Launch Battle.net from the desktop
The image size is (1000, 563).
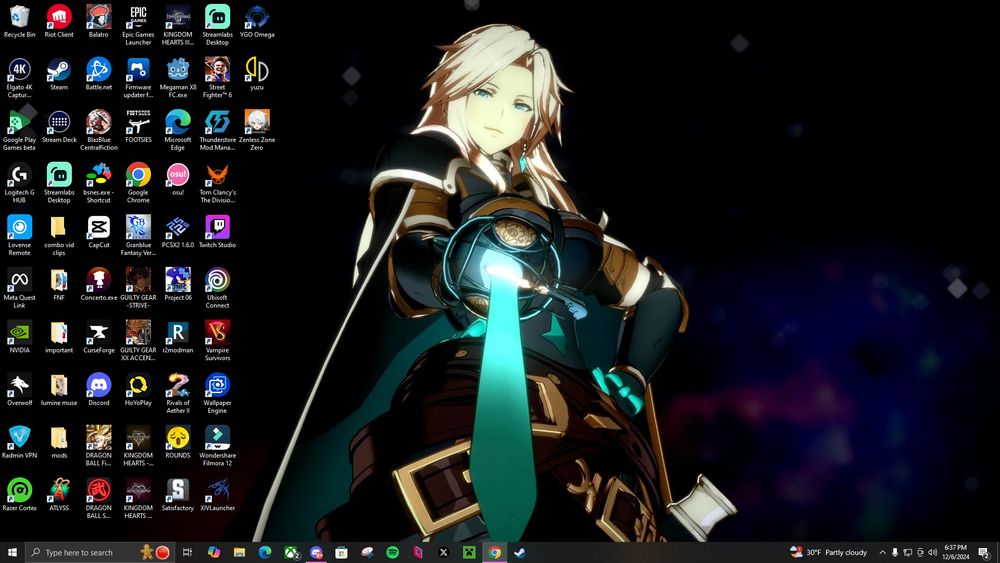[x=98, y=74]
